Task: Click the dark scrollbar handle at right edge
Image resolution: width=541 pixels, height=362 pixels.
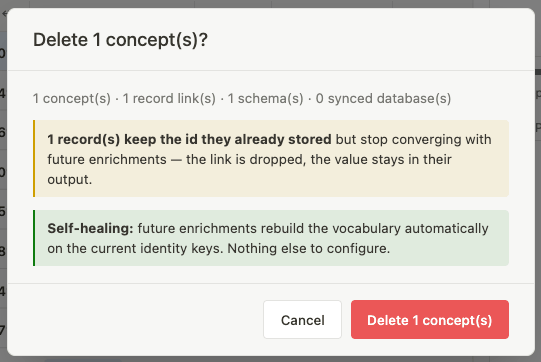Action: coord(538,72)
